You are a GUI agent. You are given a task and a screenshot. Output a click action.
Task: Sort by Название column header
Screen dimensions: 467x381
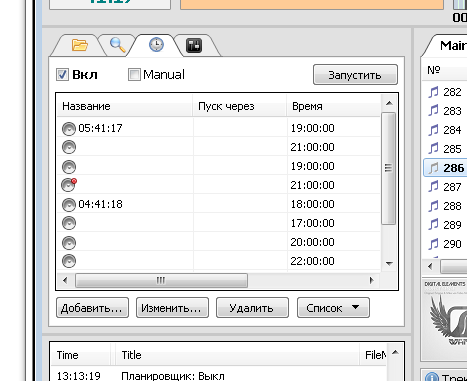(x=125, y=106)
